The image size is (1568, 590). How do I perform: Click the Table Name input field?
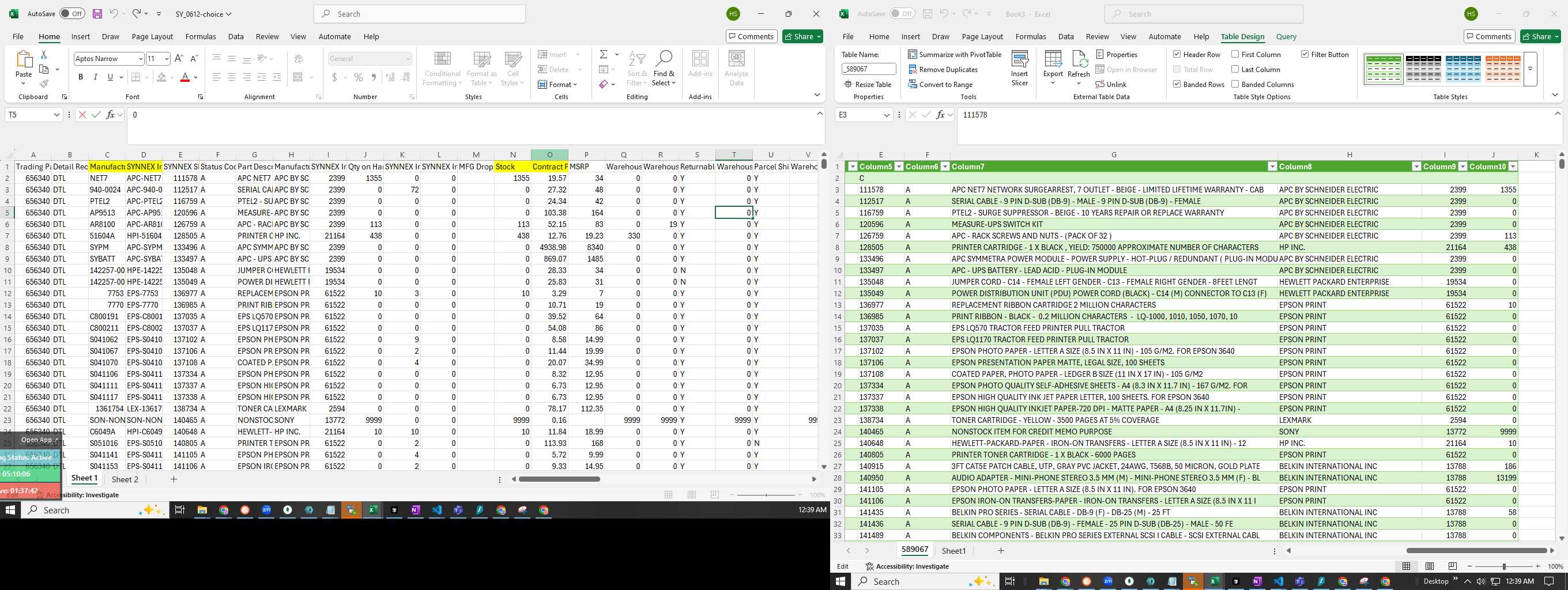click(x=869, y=69)
